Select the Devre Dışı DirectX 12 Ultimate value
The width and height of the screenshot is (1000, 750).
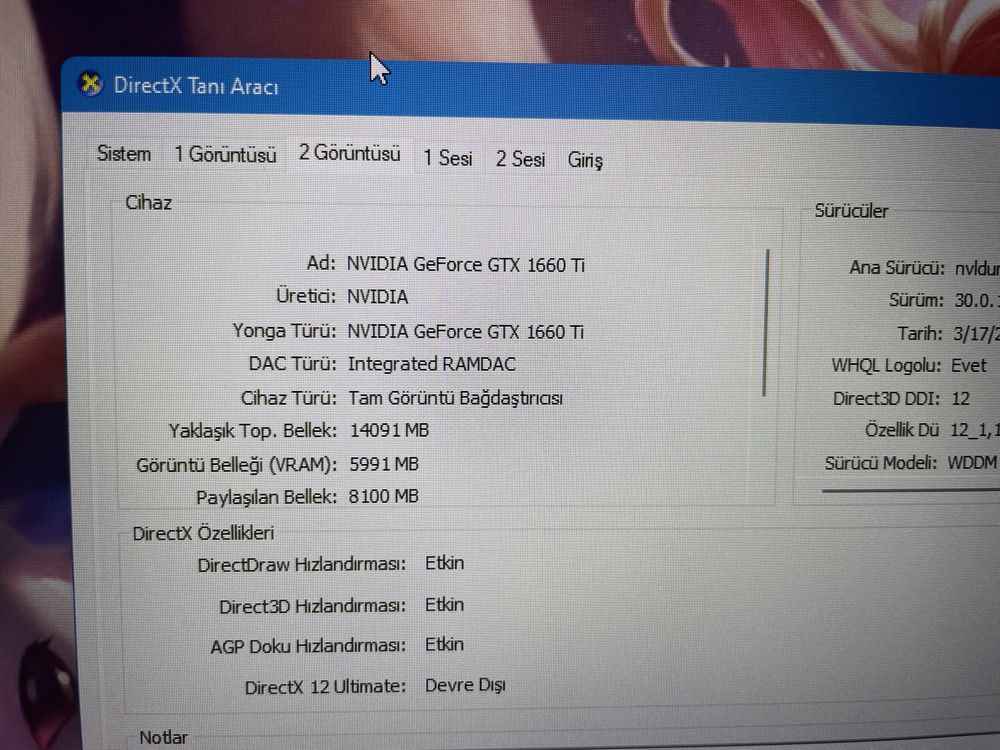coord(465,686)
